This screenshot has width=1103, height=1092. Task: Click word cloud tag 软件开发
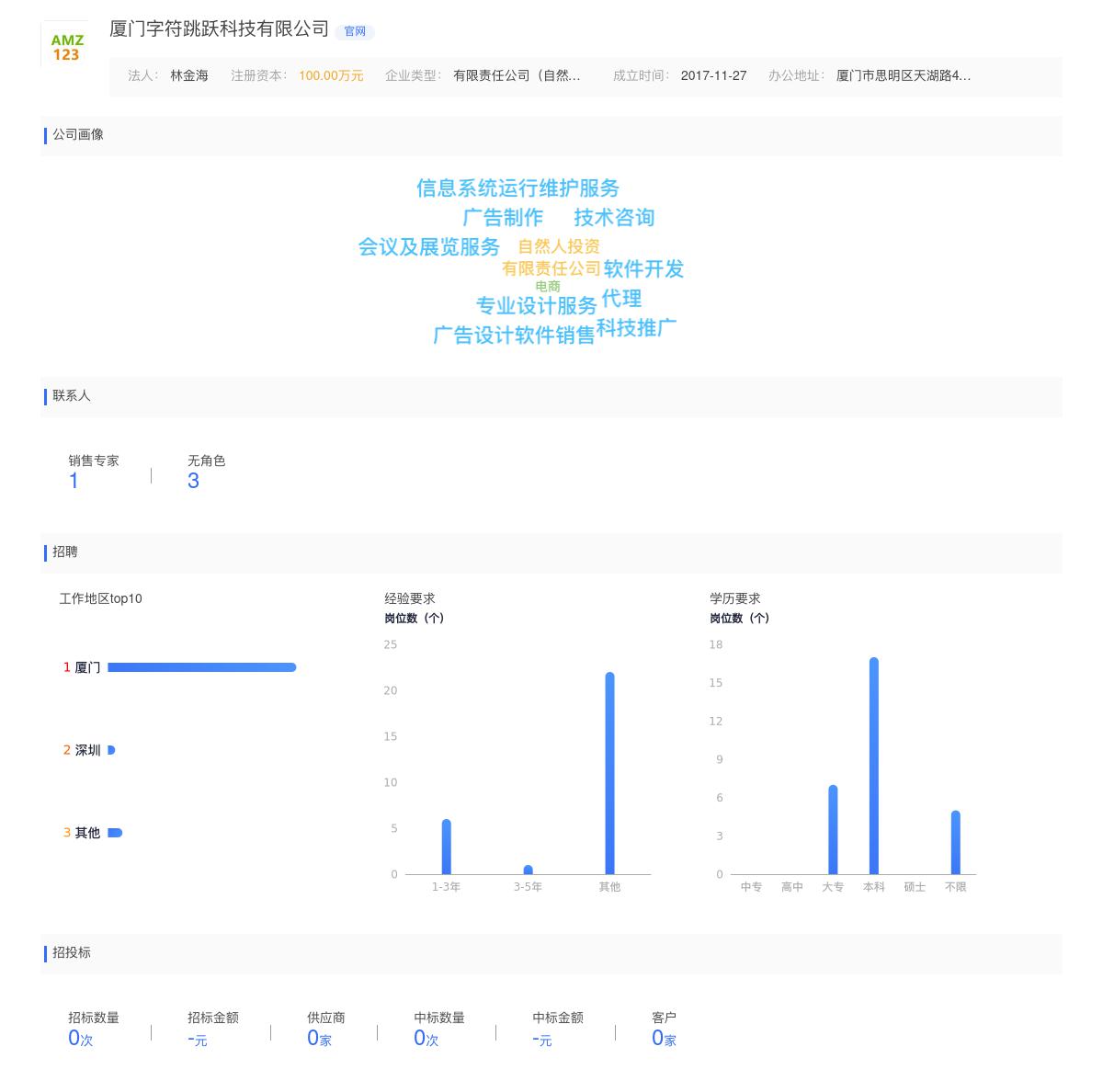pyautogui.click(x=644, y=269)
